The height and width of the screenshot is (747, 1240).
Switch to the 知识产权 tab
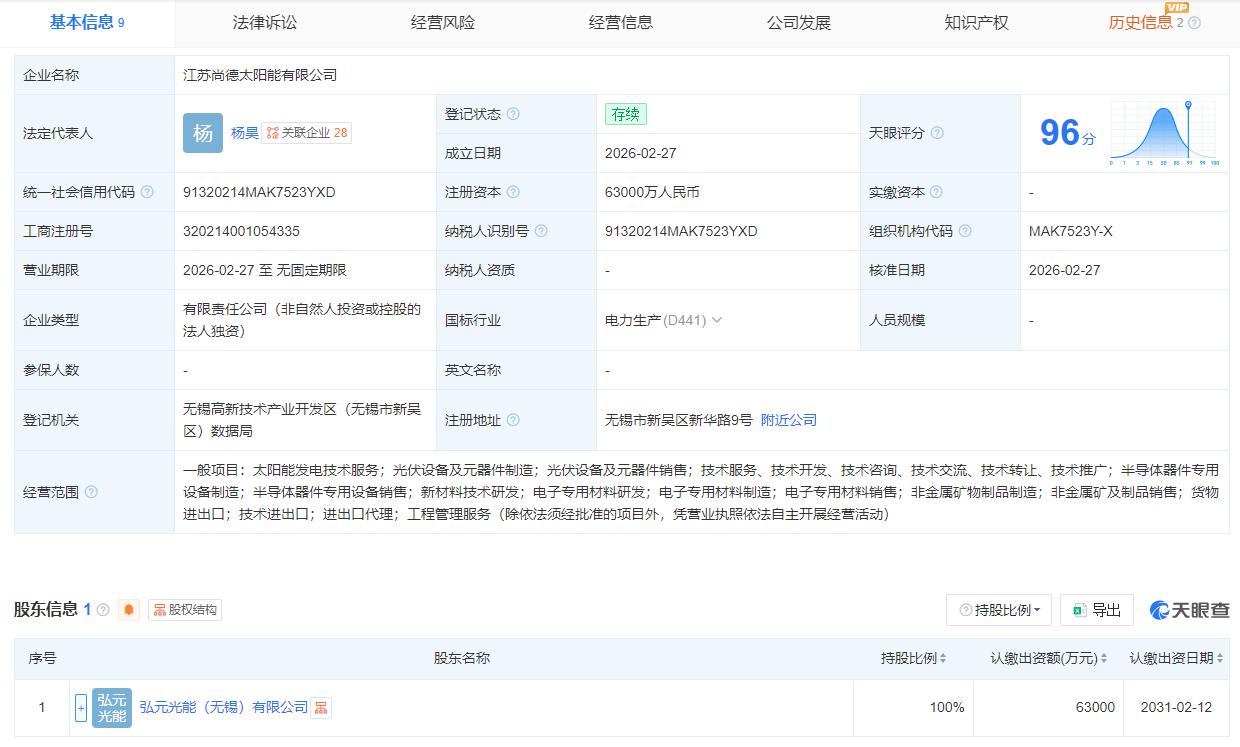tap(977, 21)
